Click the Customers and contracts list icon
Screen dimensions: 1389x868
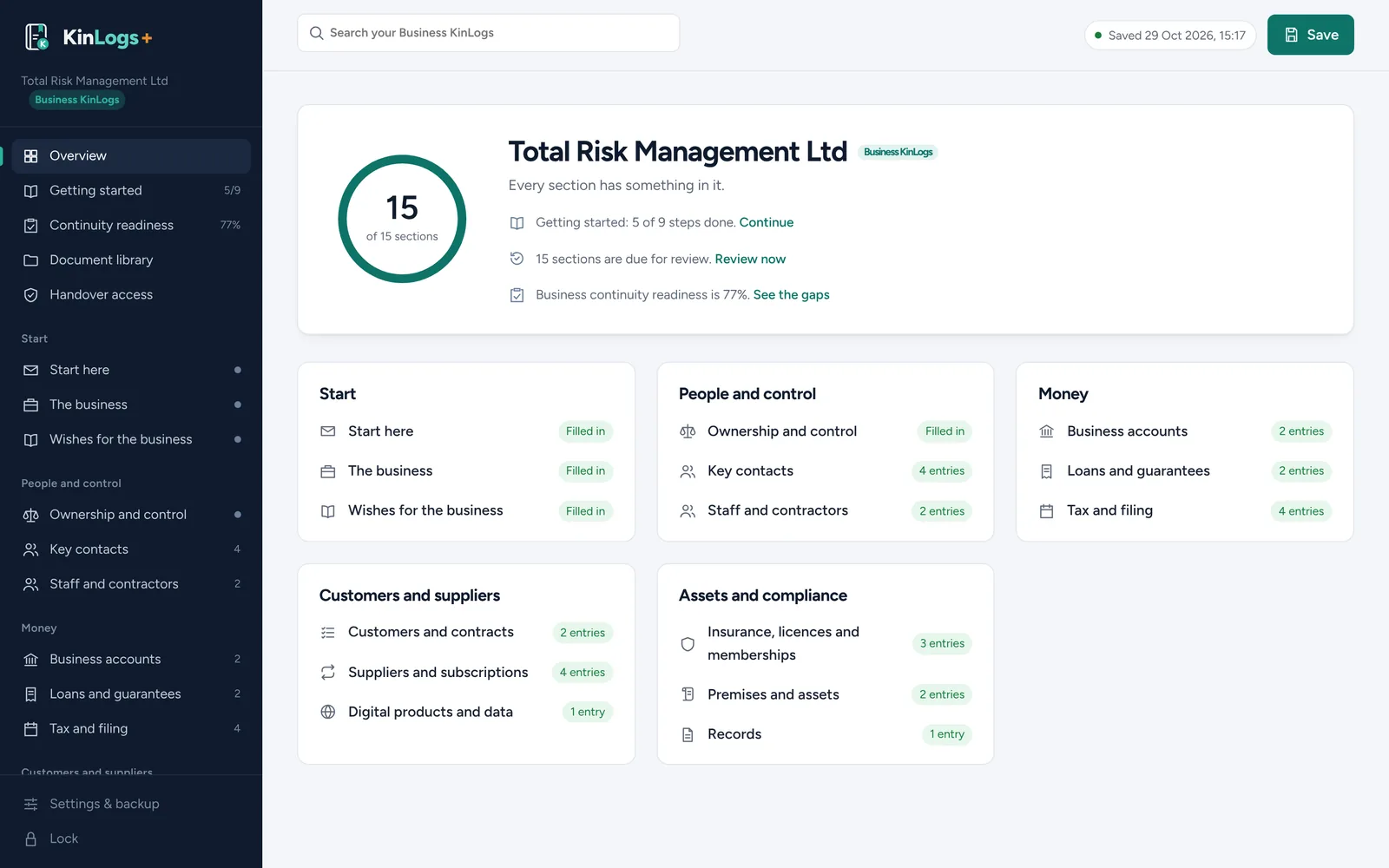(x=328, y=633)
